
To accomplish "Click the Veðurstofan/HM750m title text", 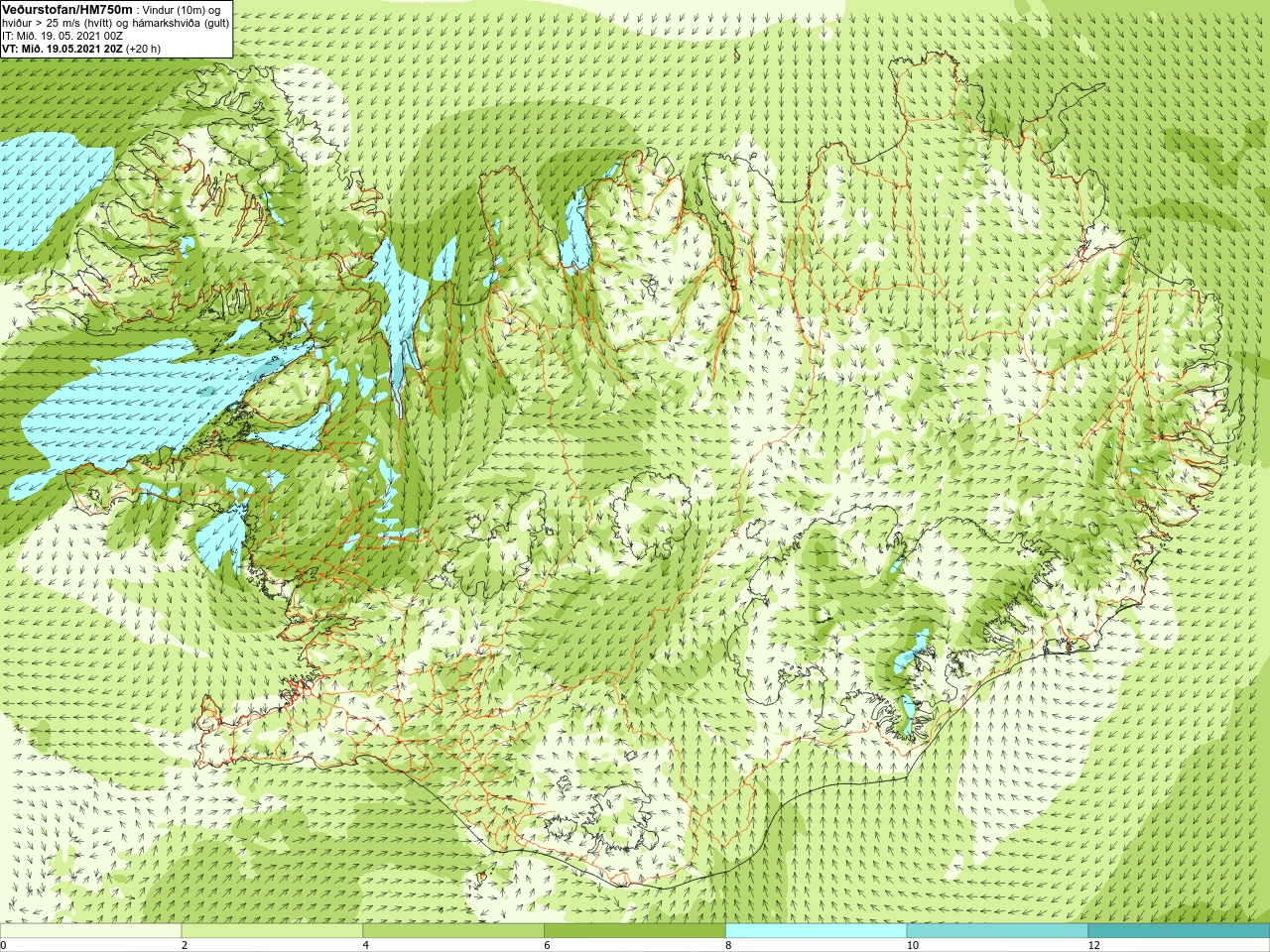I will click(67, 9).
